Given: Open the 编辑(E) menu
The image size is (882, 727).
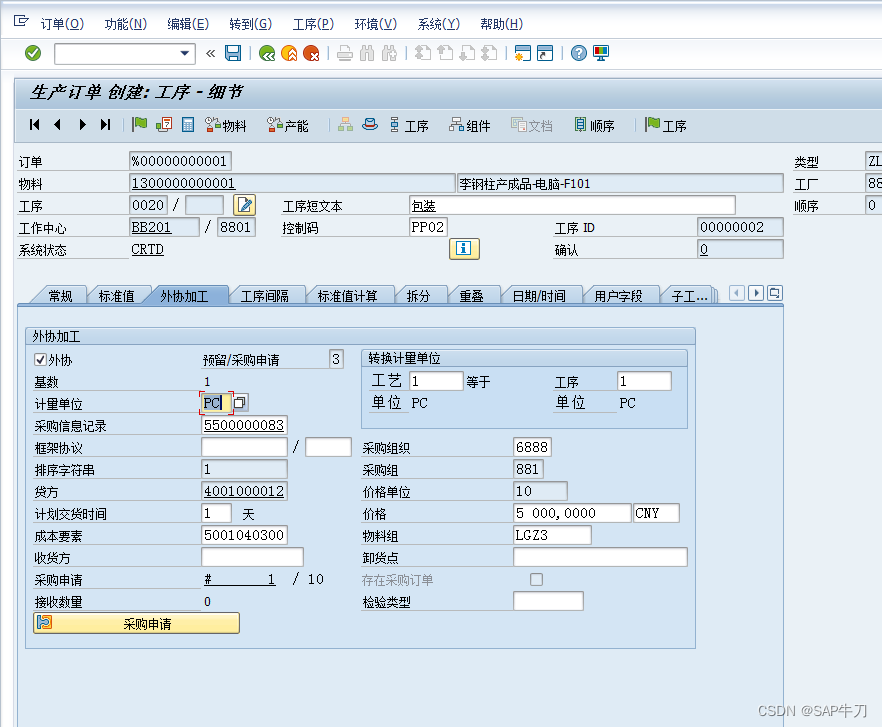Looking at the screenshot, I should (x=188, y=24).
